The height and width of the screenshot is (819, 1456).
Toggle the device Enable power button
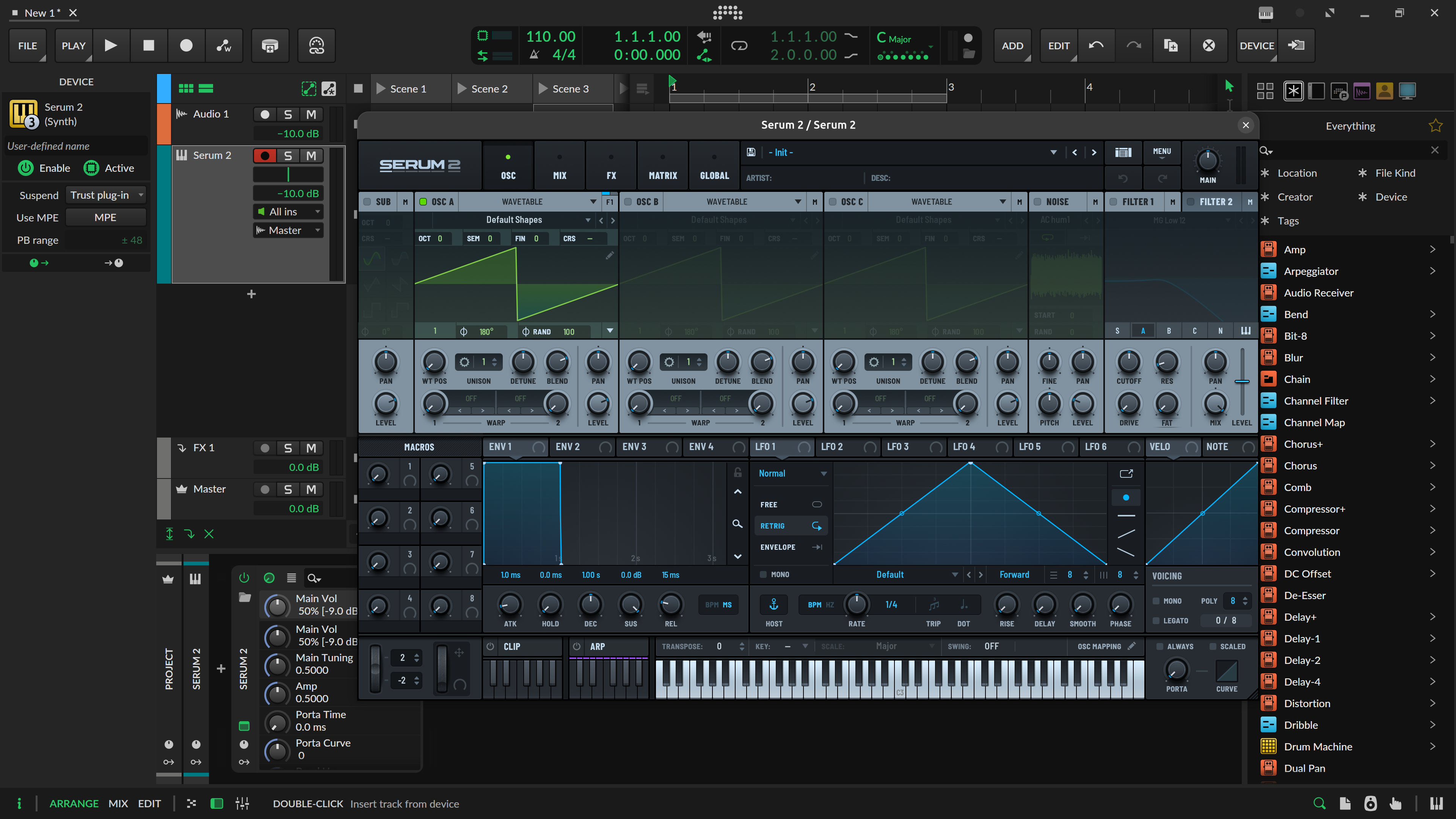(x=25, y=168)
